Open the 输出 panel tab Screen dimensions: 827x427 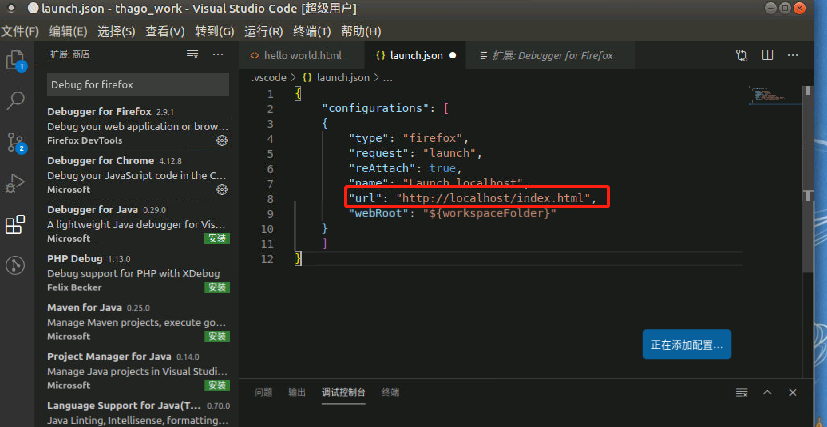click(297, 392)
